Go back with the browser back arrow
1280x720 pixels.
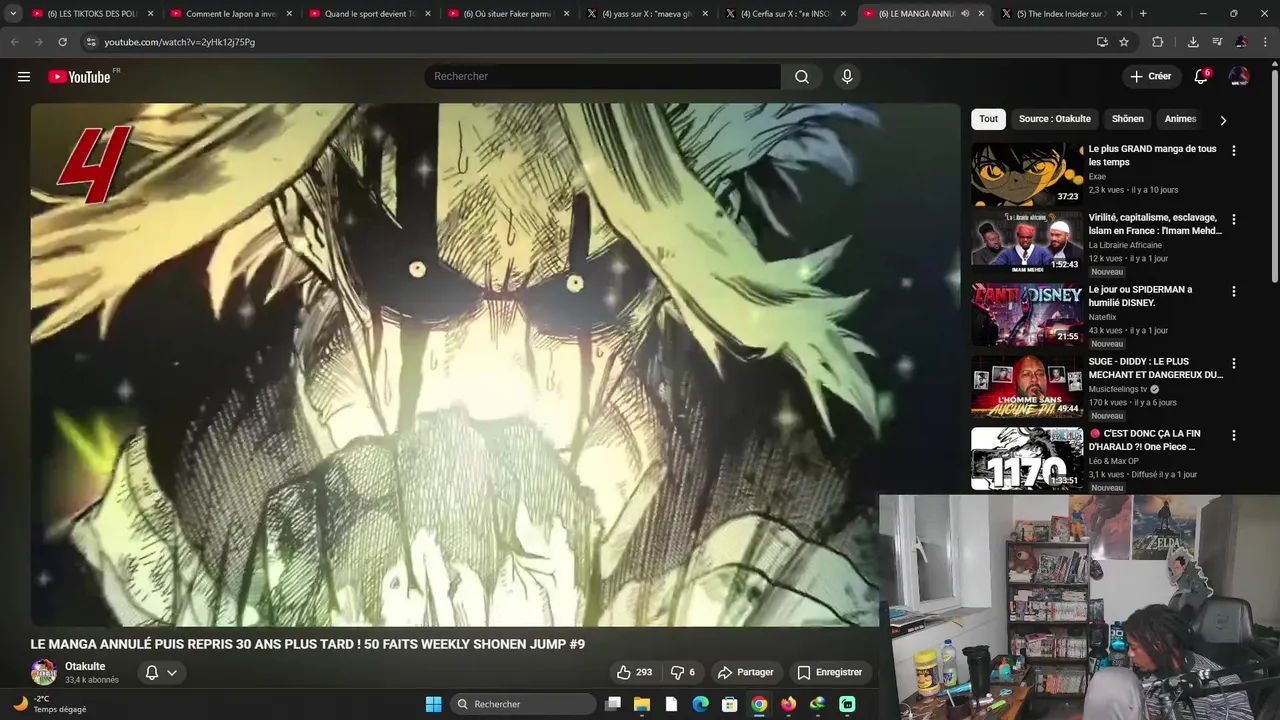[14, 42]
